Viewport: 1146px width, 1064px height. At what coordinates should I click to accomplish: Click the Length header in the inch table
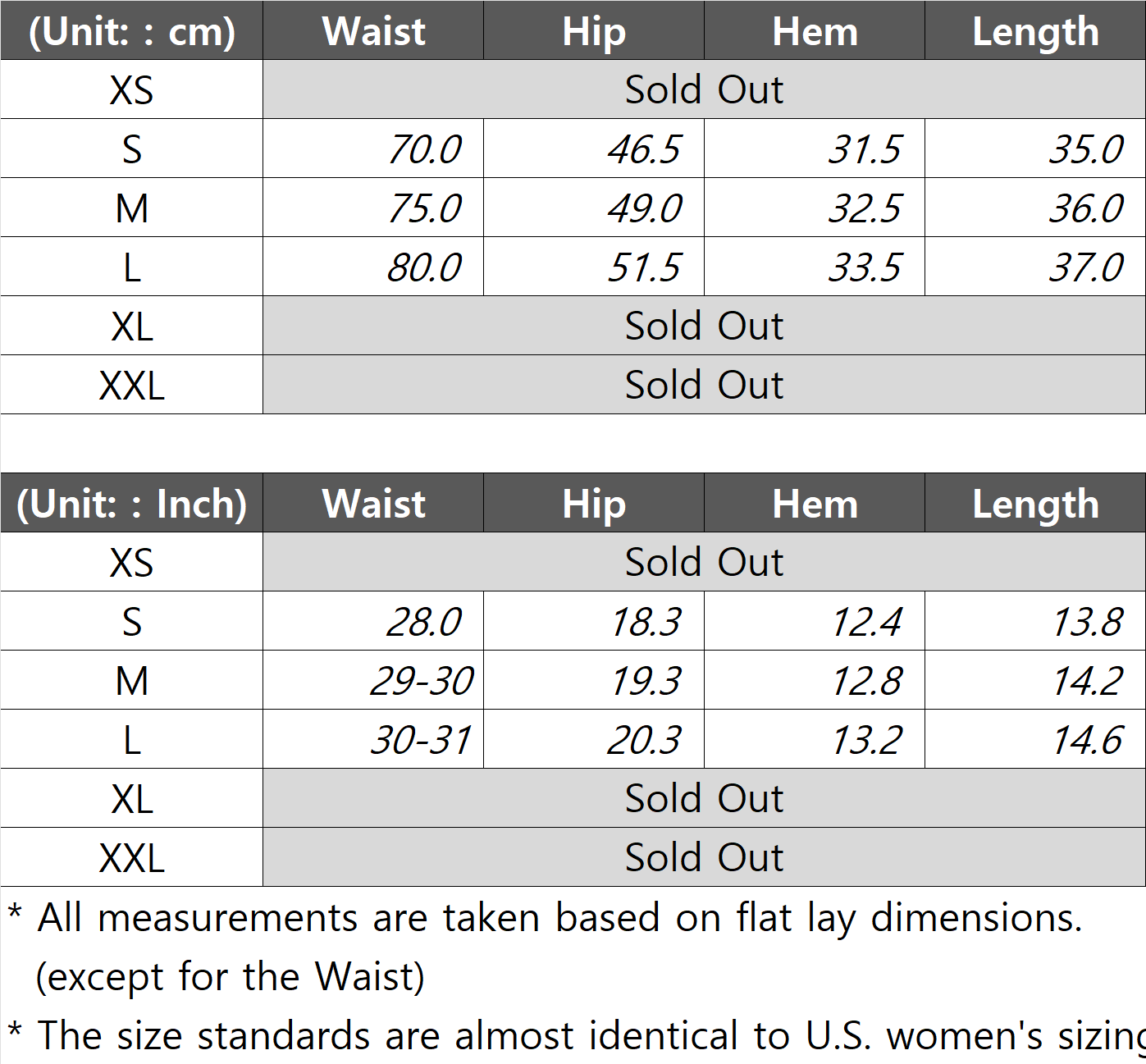tap(1035, 504)
